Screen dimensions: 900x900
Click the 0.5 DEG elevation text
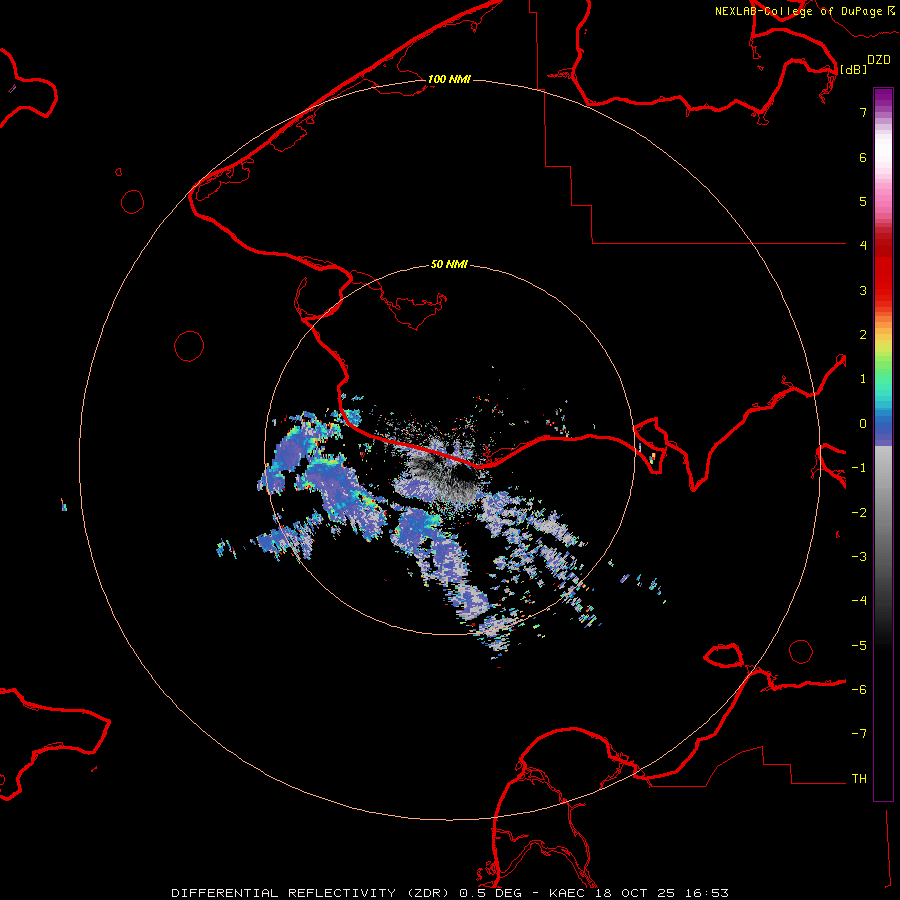point(490,893)
